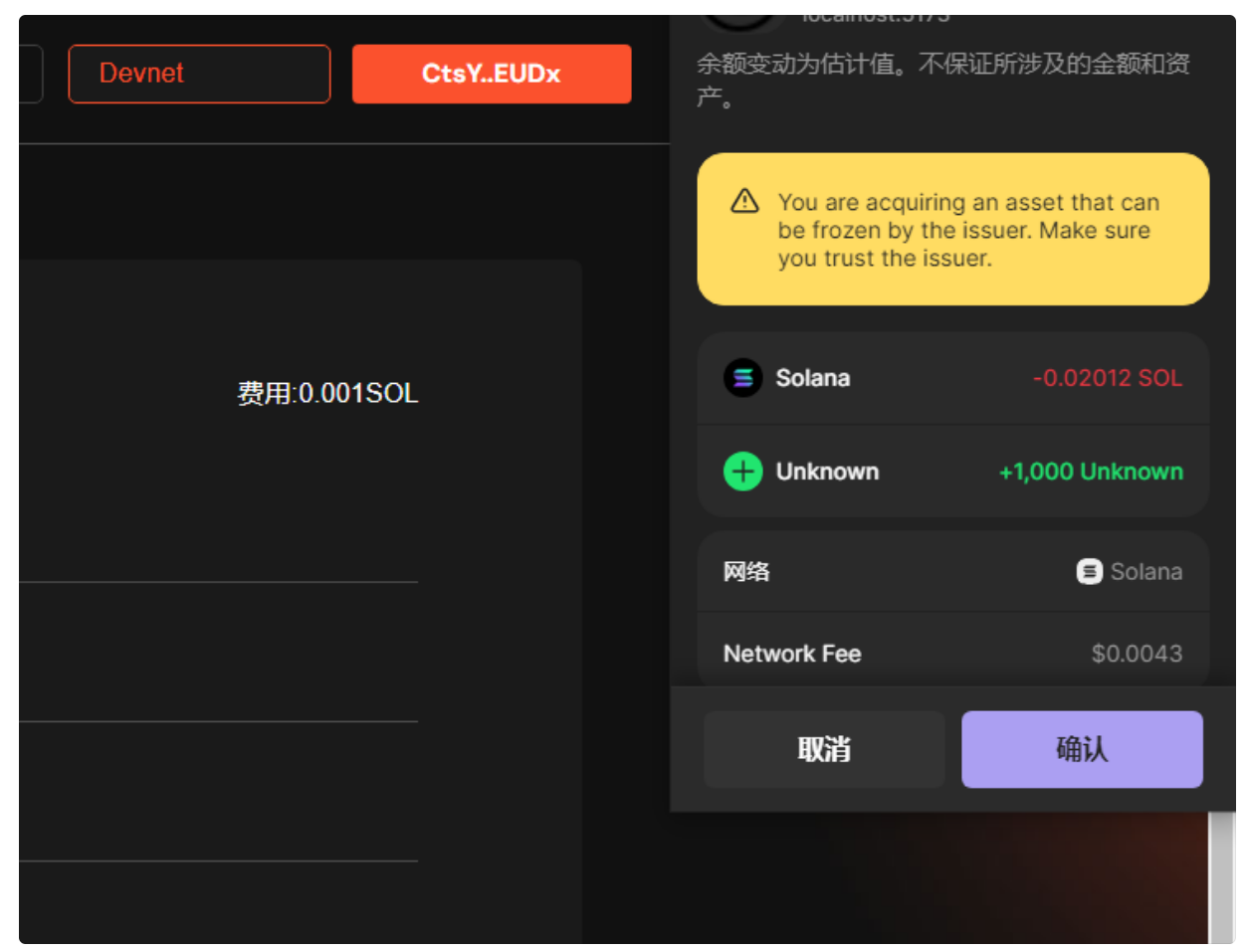Click the 费用:0.001SOL text
This screenshot has height=952, width=1246.
tap(327, 393)
